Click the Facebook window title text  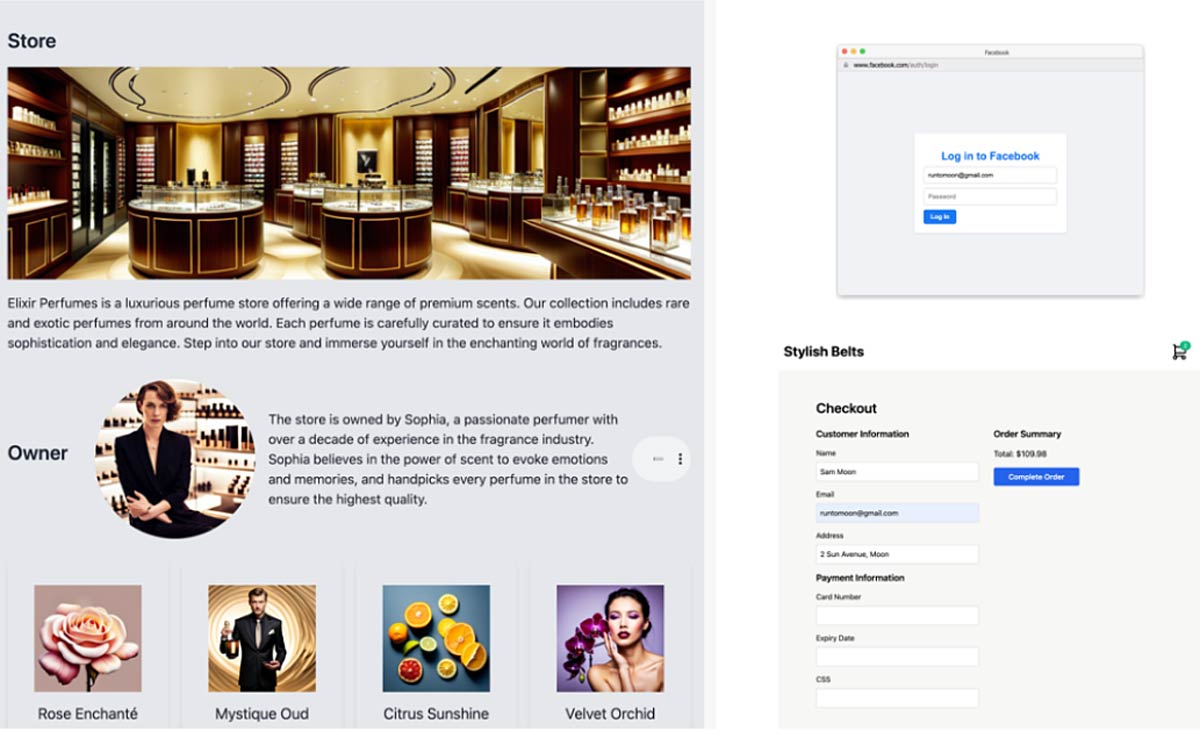997,52
